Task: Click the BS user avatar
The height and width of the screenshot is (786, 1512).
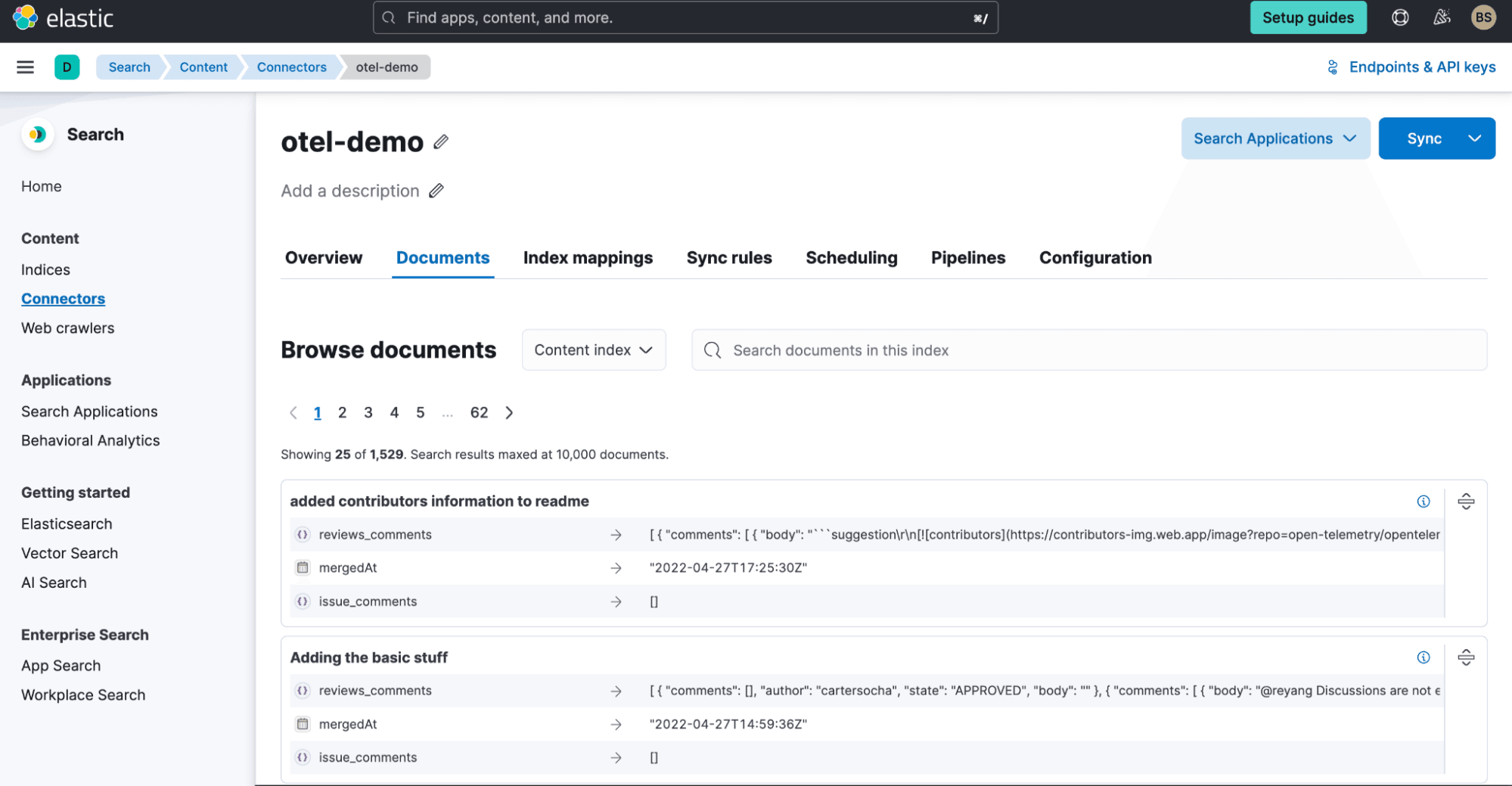Action: 1483,17
